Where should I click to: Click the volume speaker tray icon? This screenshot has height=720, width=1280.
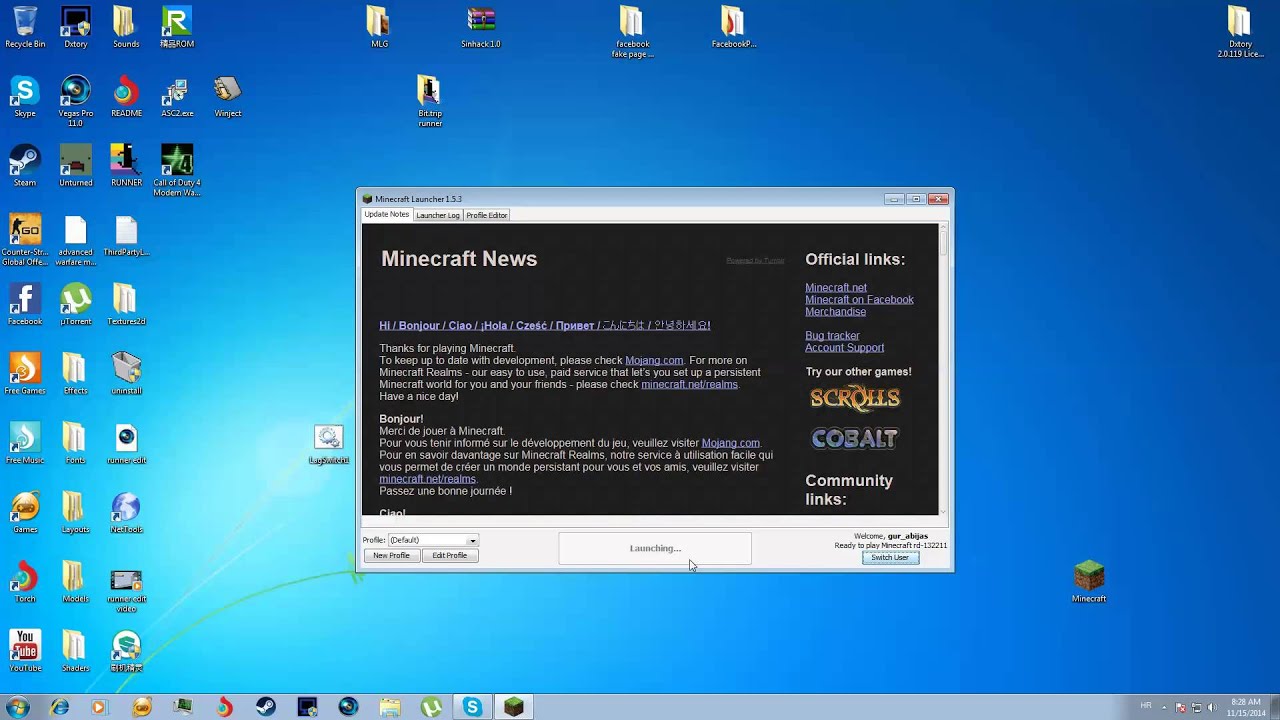point(1213,707)
